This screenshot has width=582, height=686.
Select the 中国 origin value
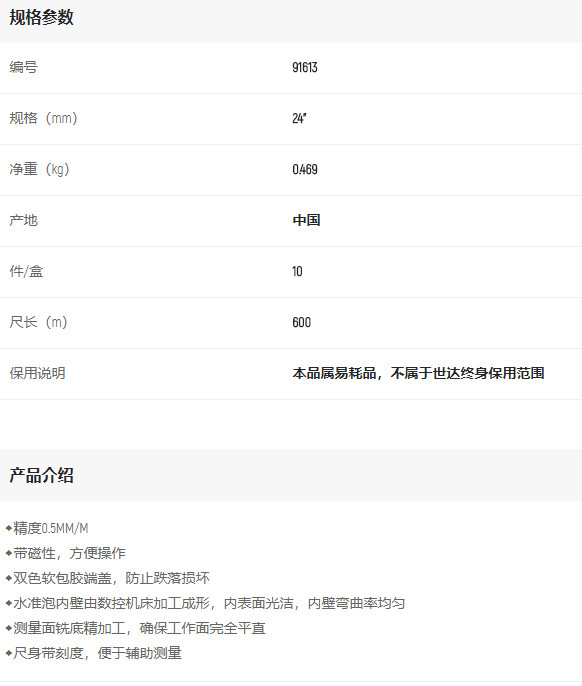point(306,220)
